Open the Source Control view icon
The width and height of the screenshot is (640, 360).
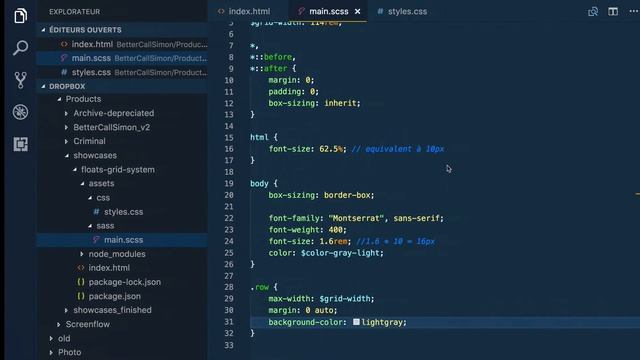[x=20, y=80]
